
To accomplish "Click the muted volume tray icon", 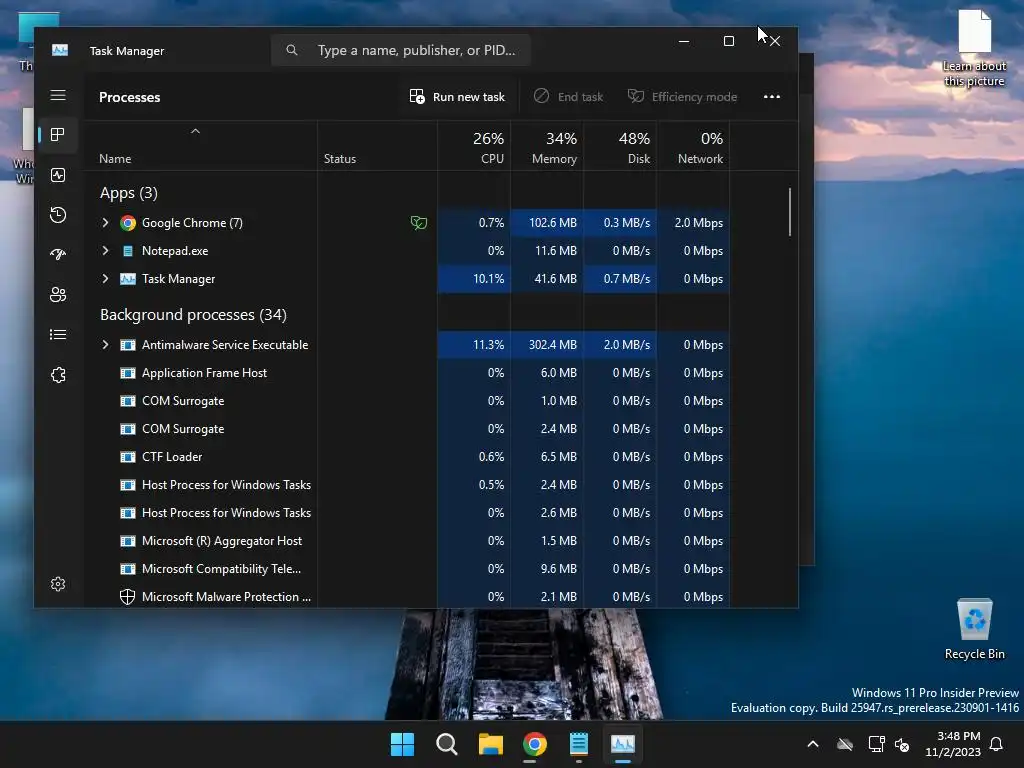I will click(x=902, y=744).
